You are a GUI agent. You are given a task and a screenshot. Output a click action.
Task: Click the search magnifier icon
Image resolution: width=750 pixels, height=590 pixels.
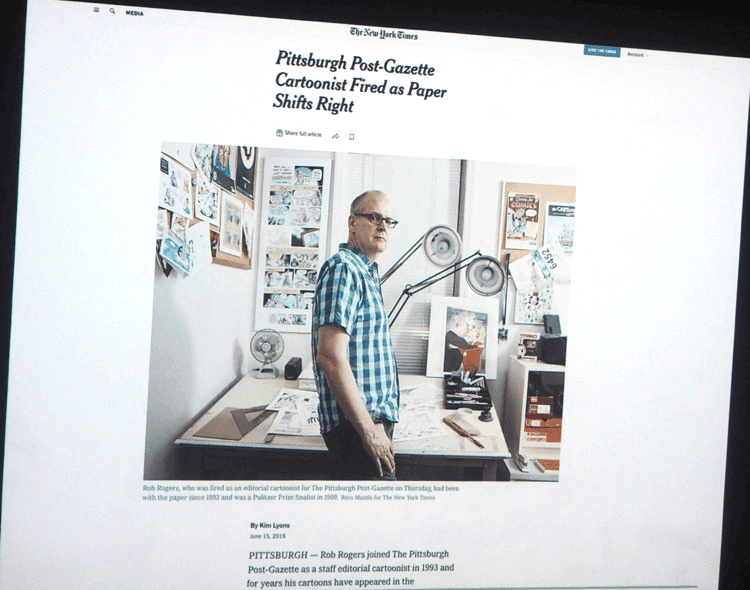[112, 12]
